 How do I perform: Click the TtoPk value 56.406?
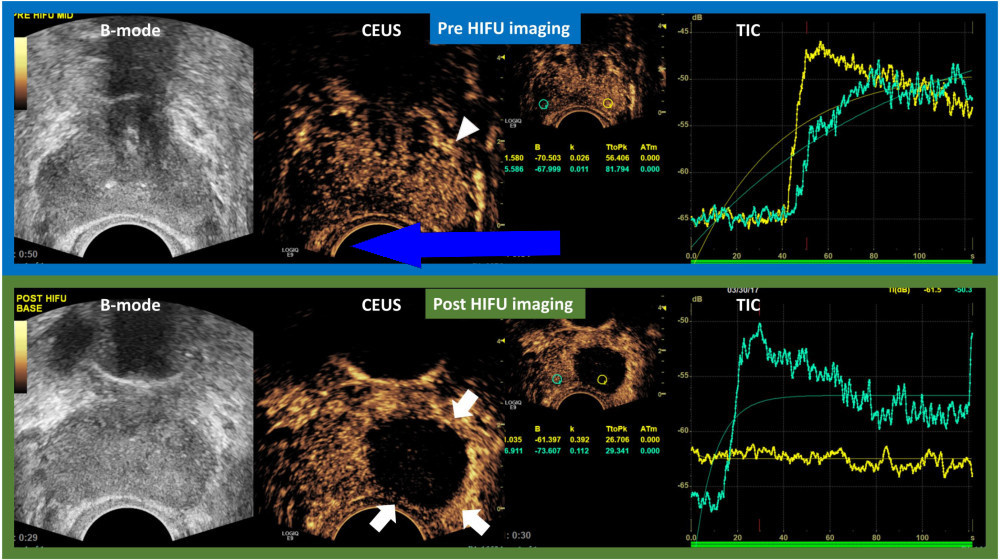coord(617,158)
